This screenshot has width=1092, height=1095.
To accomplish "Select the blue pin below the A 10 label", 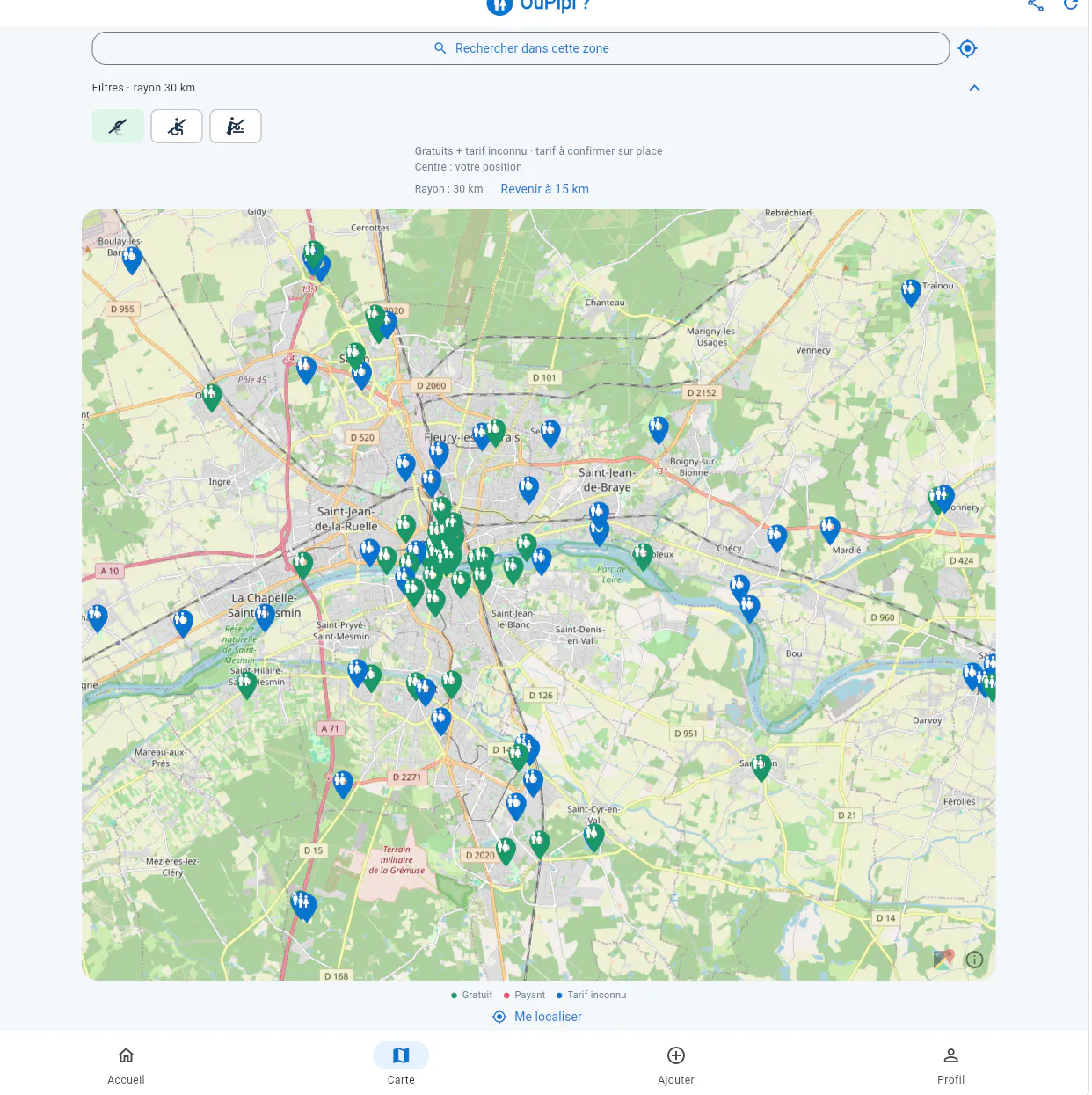I will 98,617.
